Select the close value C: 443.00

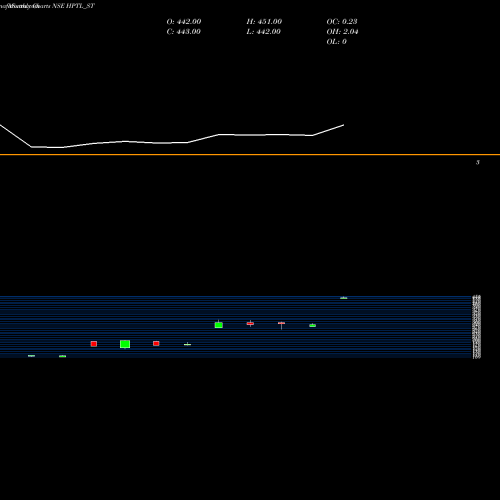pyautogui.click(x=183, y=32)
